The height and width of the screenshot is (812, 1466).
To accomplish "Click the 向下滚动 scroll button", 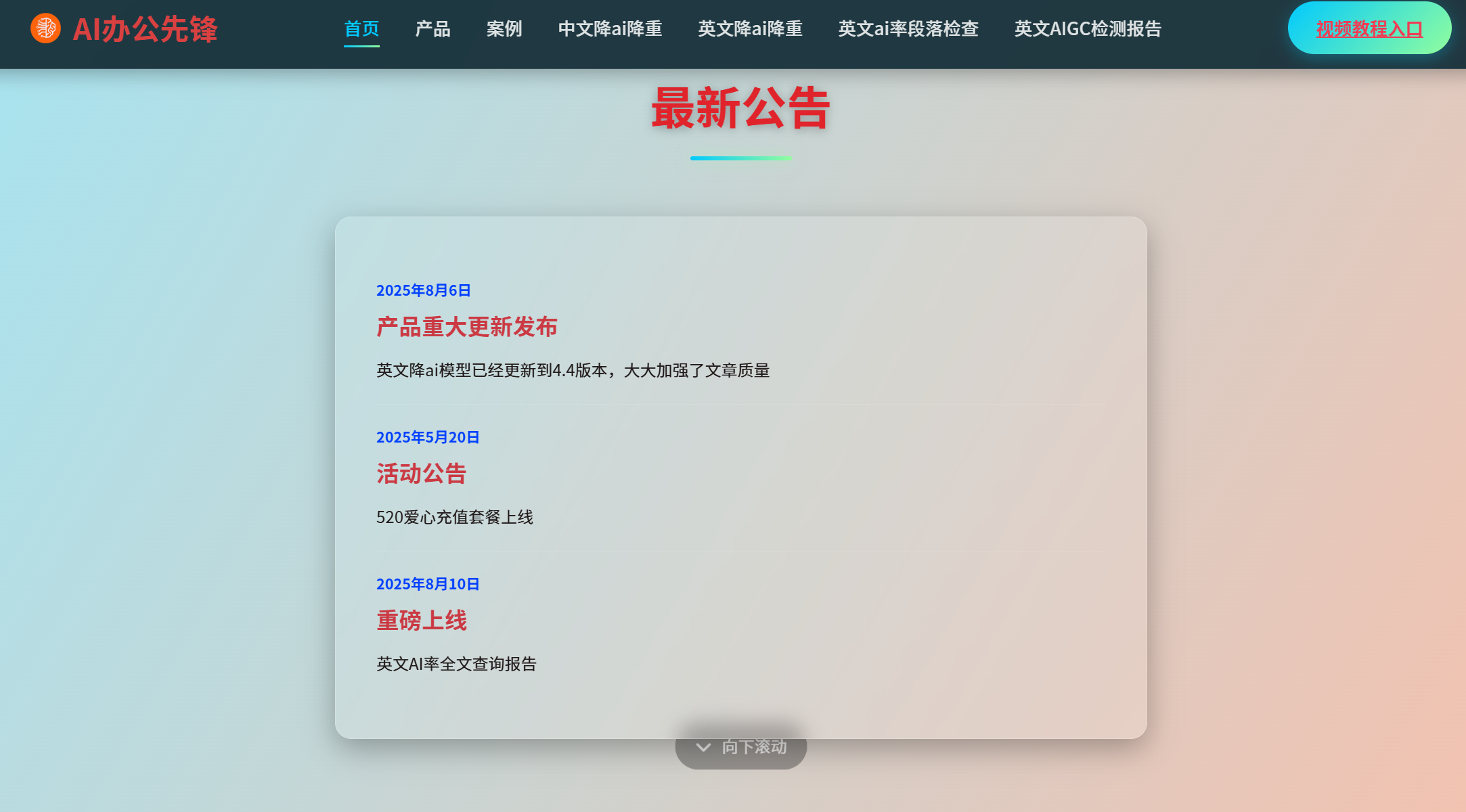I will (740, 746).
